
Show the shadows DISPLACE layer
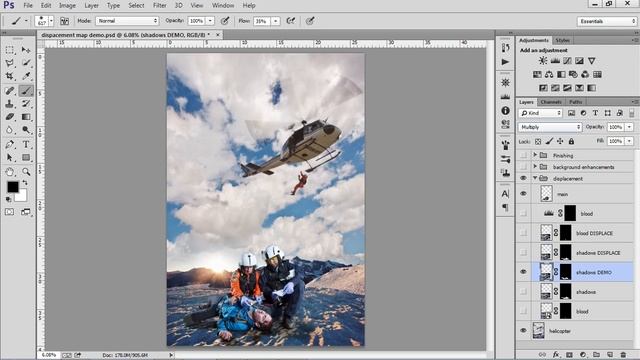523,253
